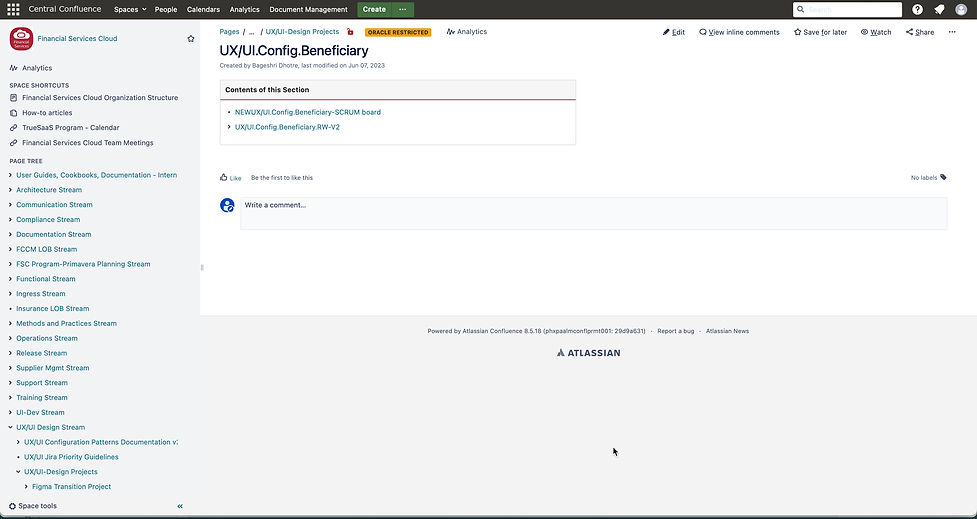This screenshot has height=519, width=977.
Task: Open Operations Stream page
Action: (47, 338)
